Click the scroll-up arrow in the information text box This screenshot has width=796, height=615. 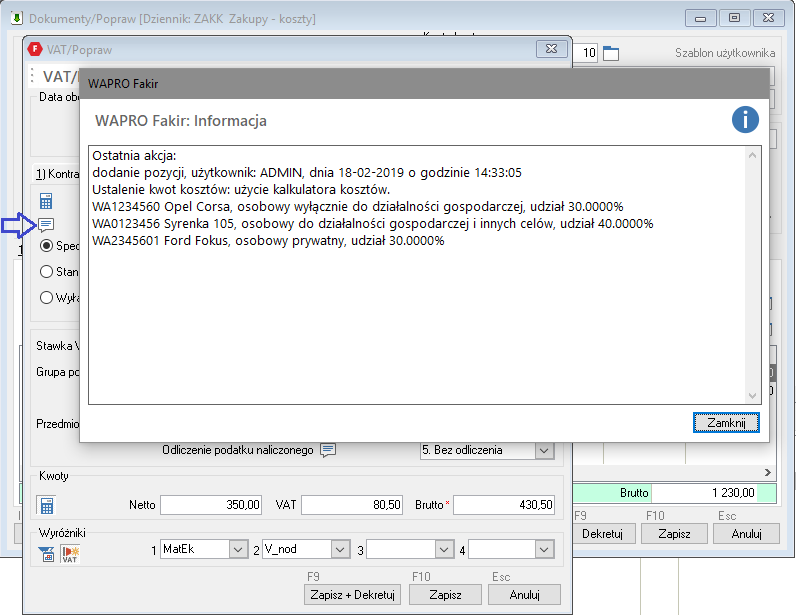(x=752, y=155)
